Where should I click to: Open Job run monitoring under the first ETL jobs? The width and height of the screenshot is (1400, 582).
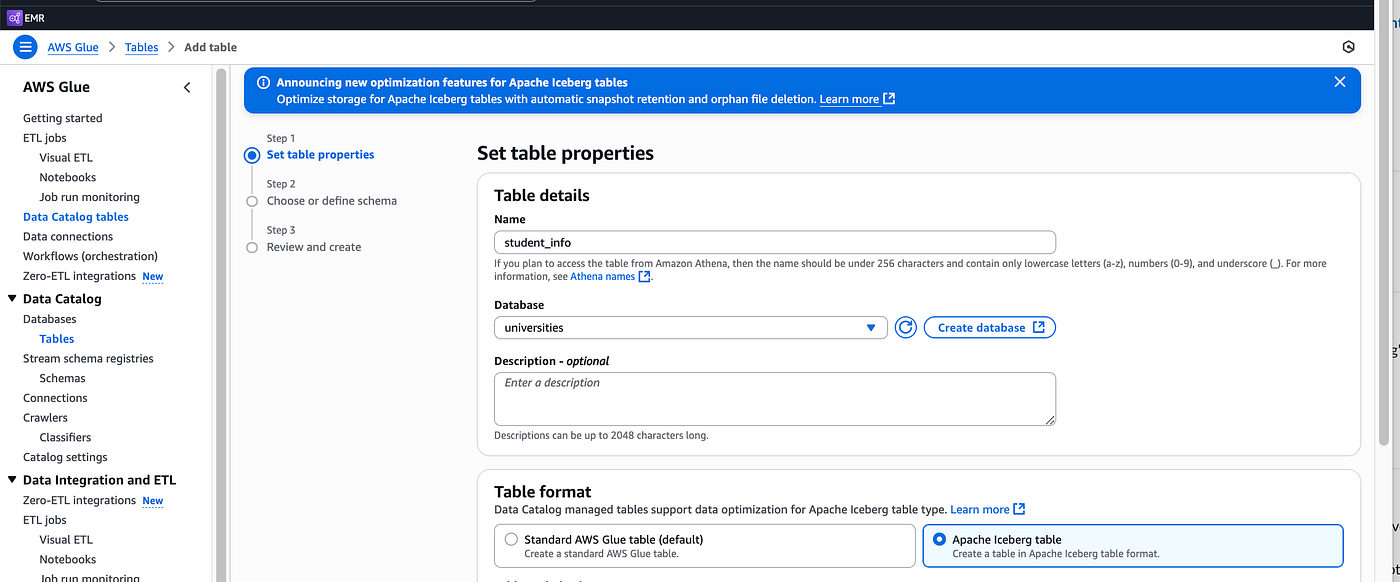(90, 197)
